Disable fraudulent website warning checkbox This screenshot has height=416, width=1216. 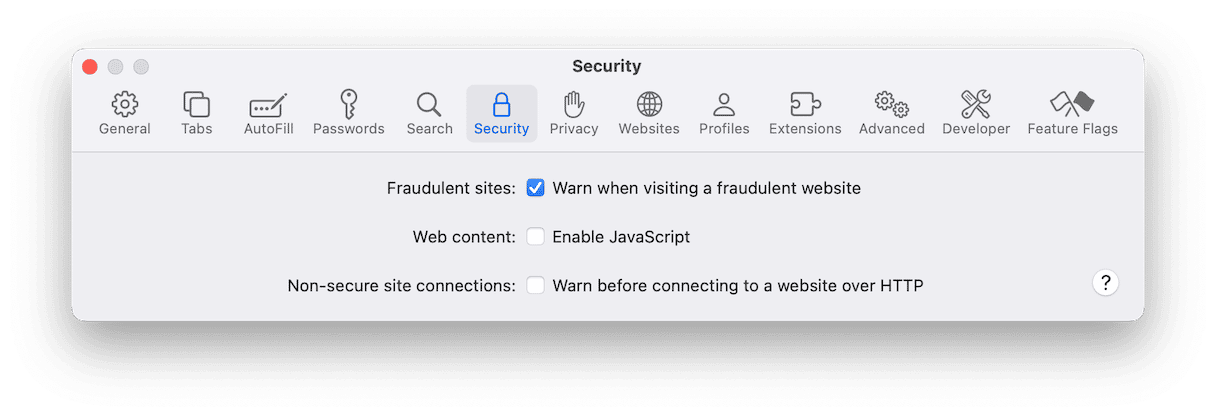(536, 188)
